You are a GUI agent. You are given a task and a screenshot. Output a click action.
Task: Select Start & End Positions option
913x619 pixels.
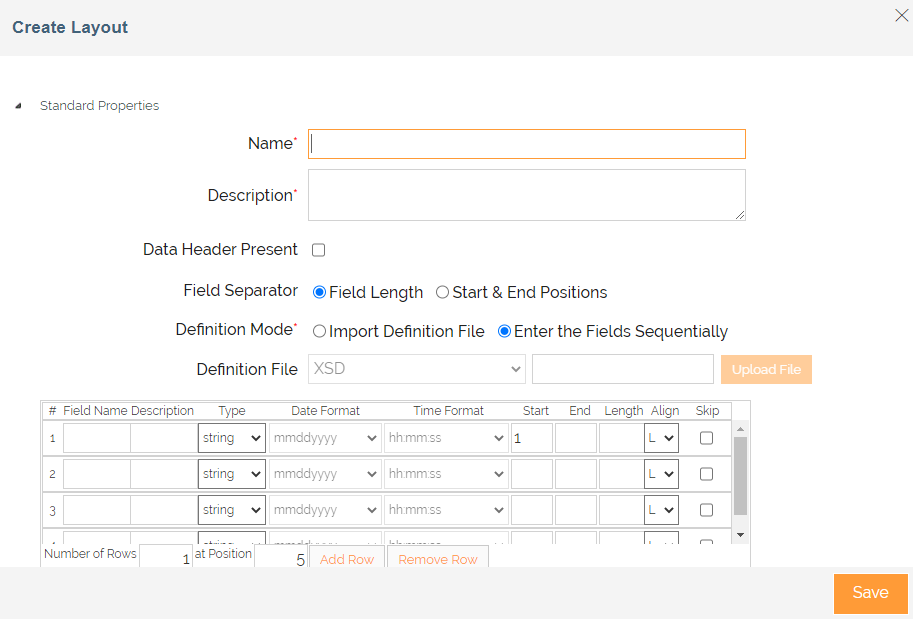442,293
